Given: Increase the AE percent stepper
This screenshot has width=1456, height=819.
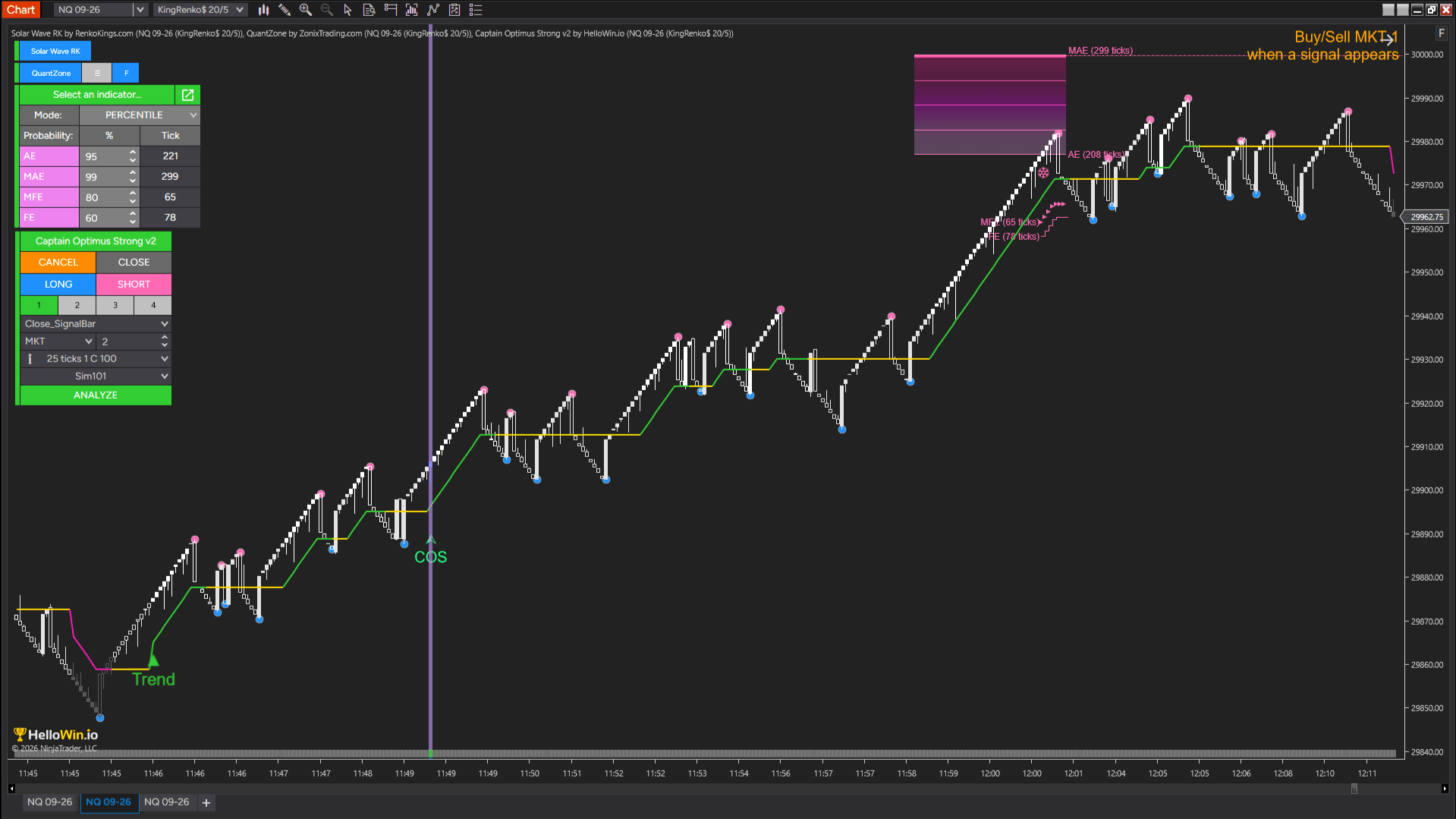Looking at the screenshot, I should 133,152.
